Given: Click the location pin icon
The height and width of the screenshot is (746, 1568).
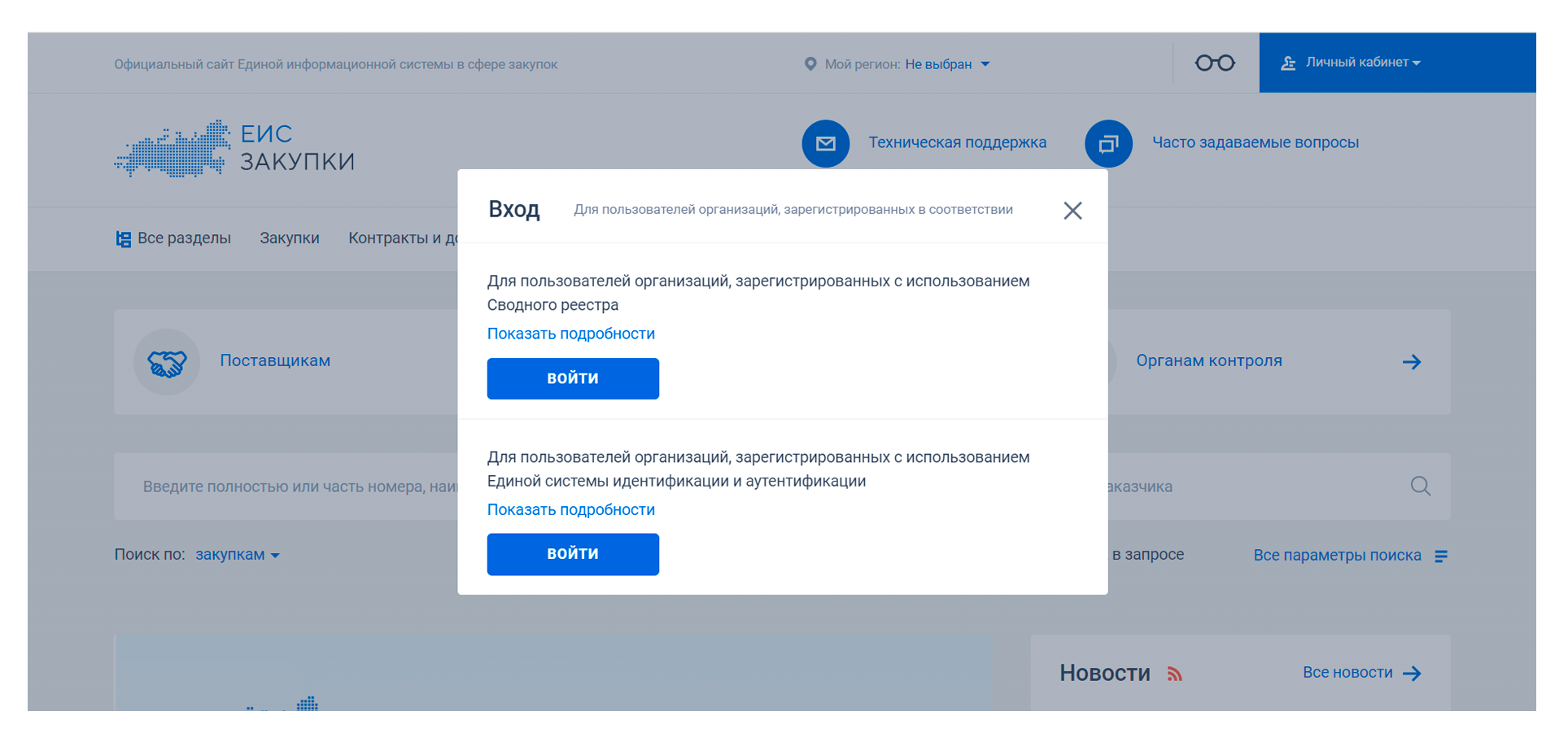Looking at the screenshot, I should click(810, 63).
